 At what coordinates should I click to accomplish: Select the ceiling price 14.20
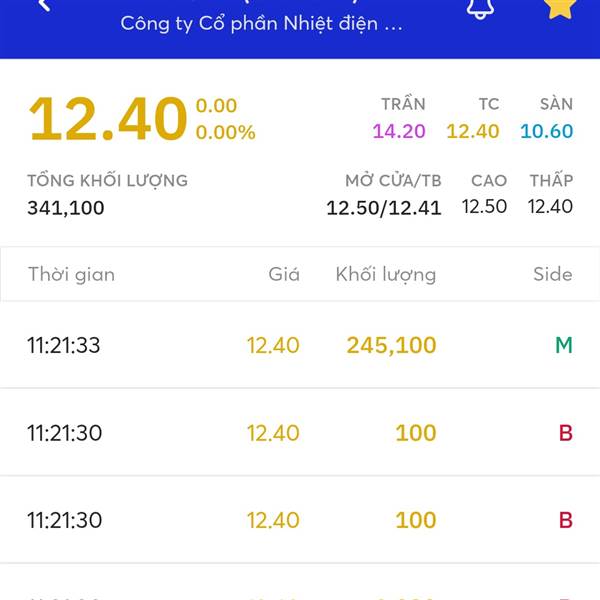coord(399,131)
